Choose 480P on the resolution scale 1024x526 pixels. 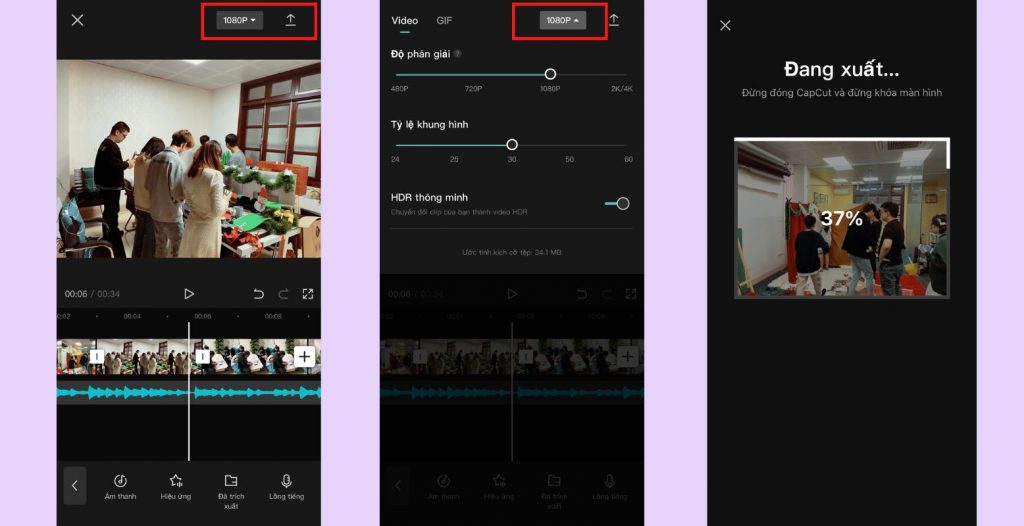pyautogui.click(x=399, y=89)
